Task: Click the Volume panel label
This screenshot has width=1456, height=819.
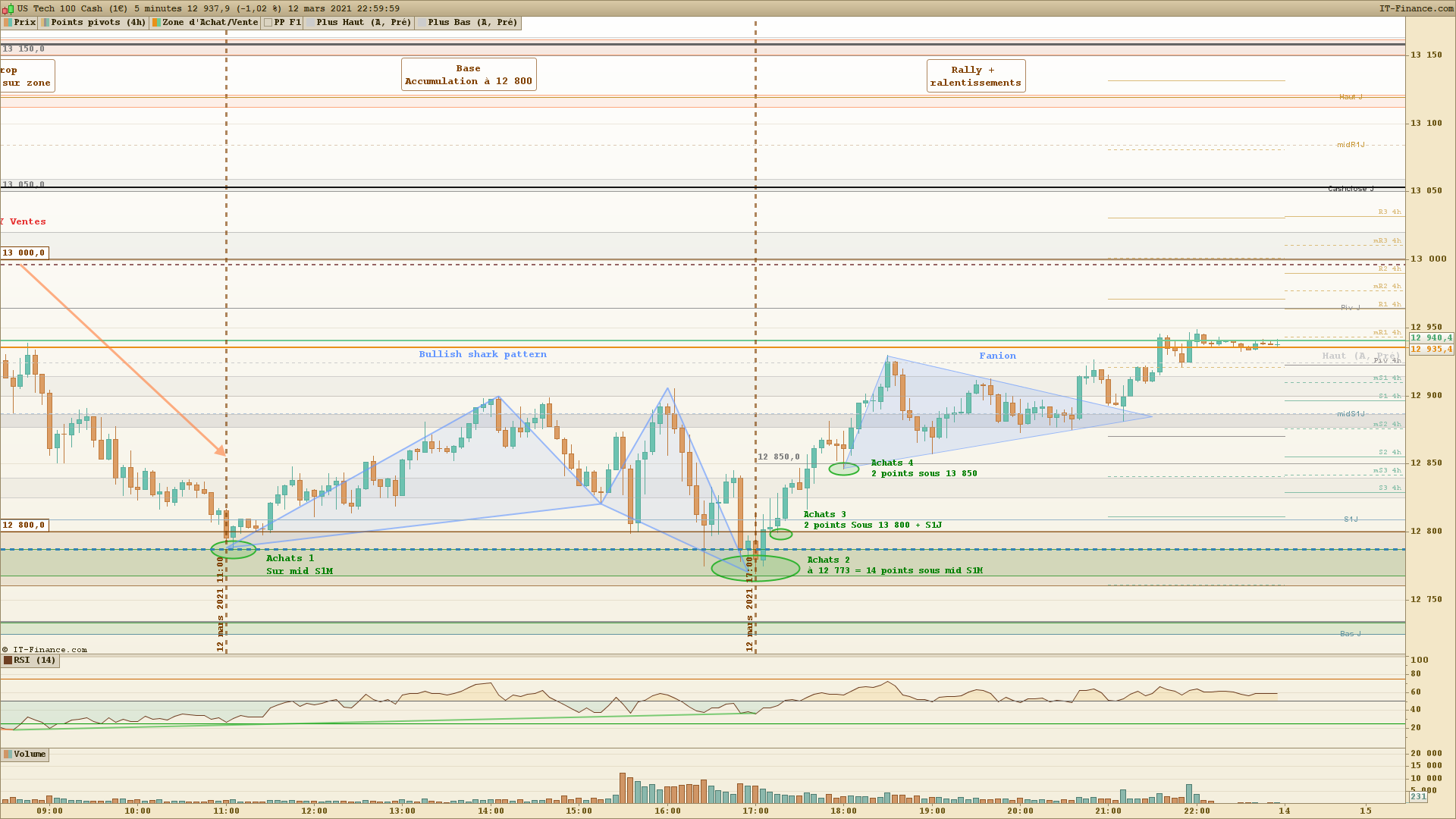Action: coord(29,755)
